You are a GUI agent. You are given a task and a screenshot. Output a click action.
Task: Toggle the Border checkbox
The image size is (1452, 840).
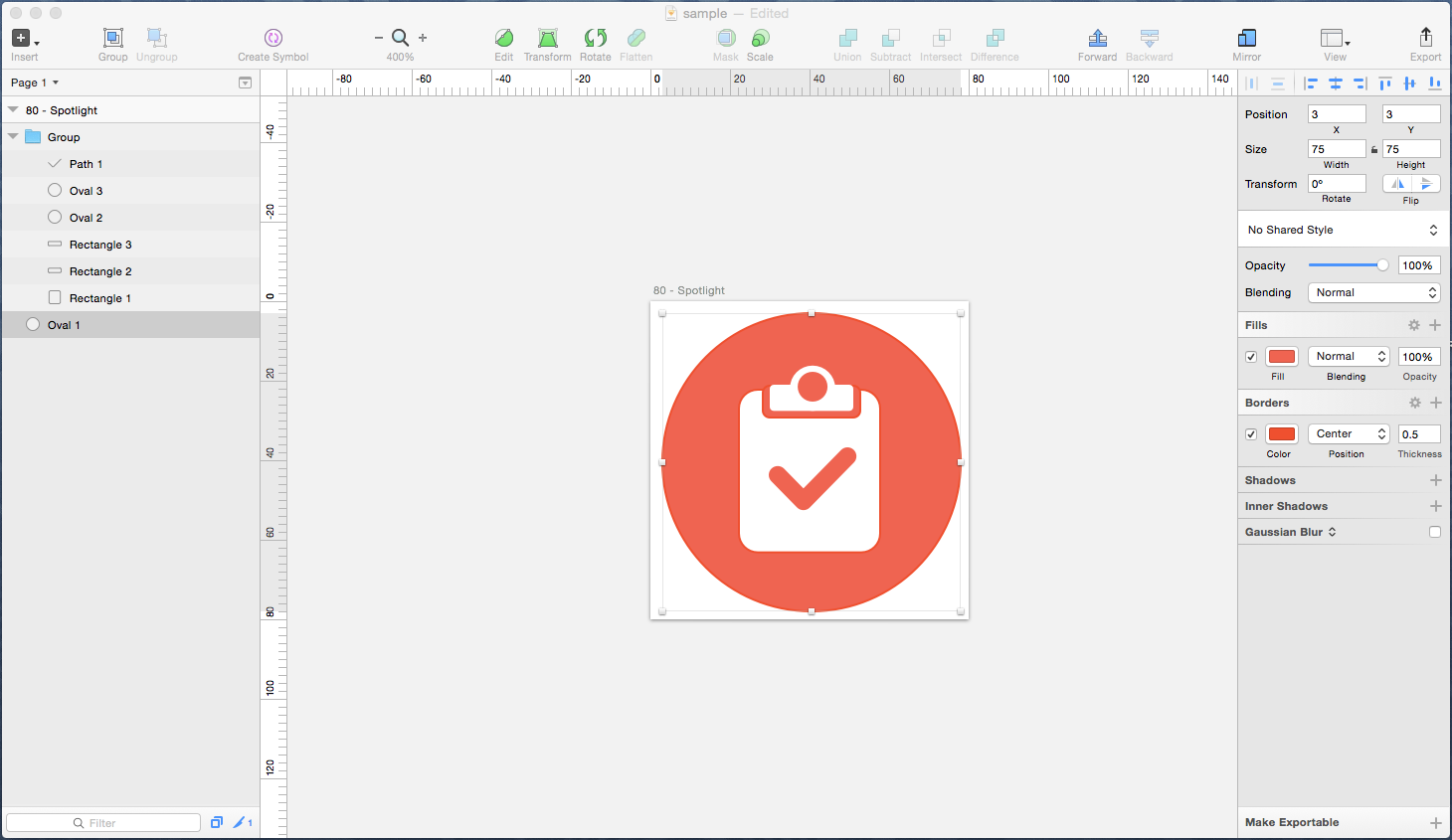(x=1251, y=434)
